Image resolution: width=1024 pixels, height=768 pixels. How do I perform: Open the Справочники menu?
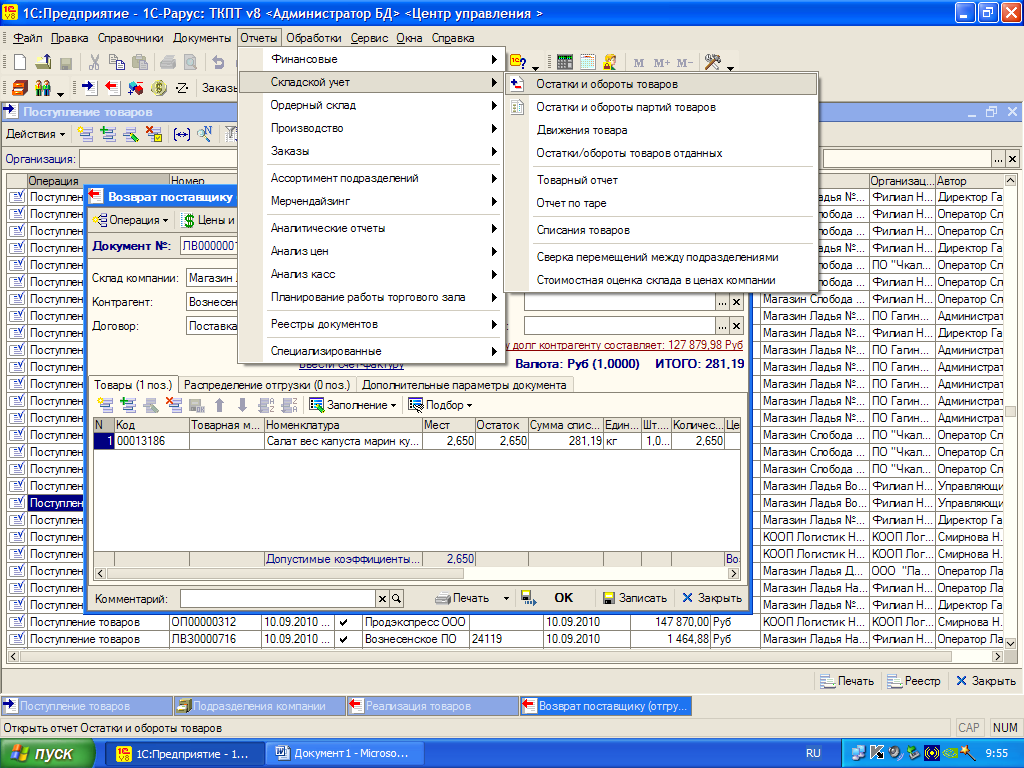[131, 38]
